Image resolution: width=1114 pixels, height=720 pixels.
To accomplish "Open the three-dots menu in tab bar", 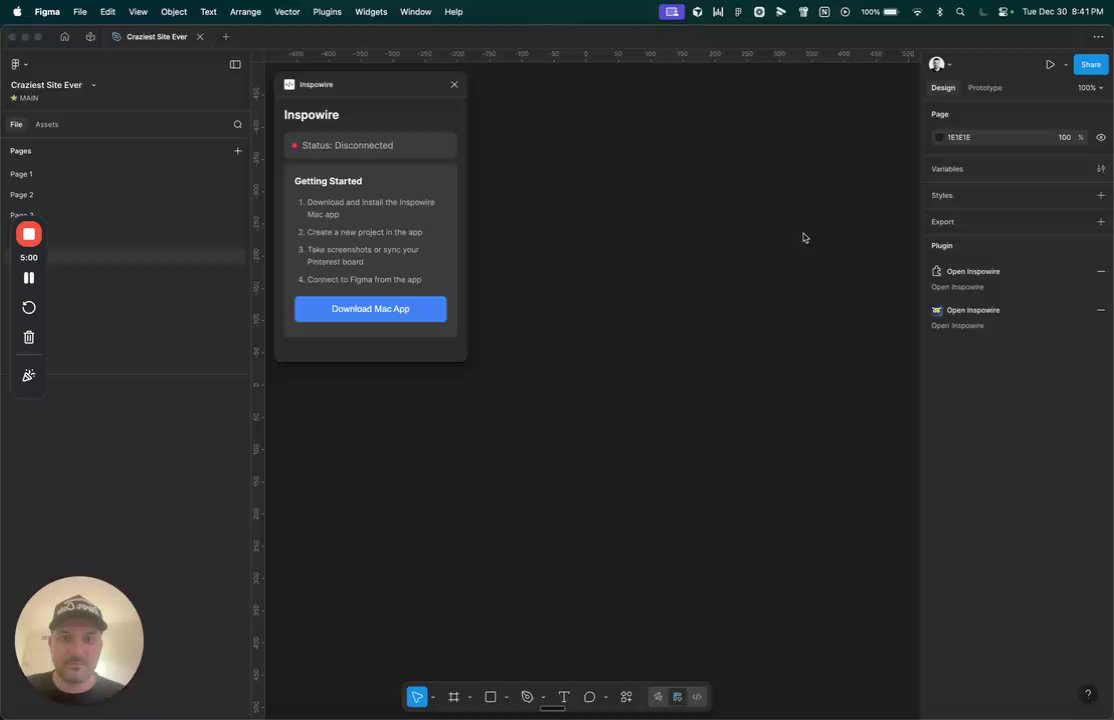I will [1098, 37].
